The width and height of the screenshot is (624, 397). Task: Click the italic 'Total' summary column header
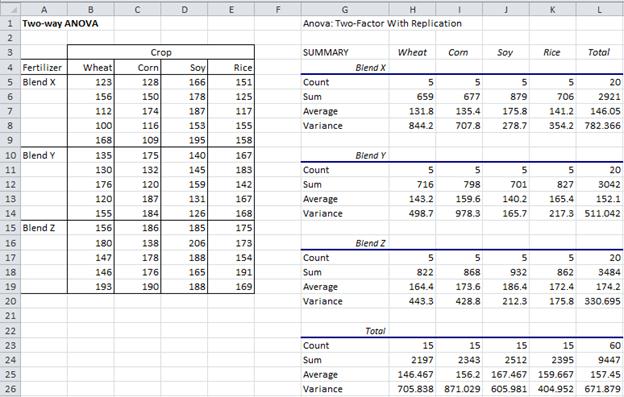tap(599, 53)
